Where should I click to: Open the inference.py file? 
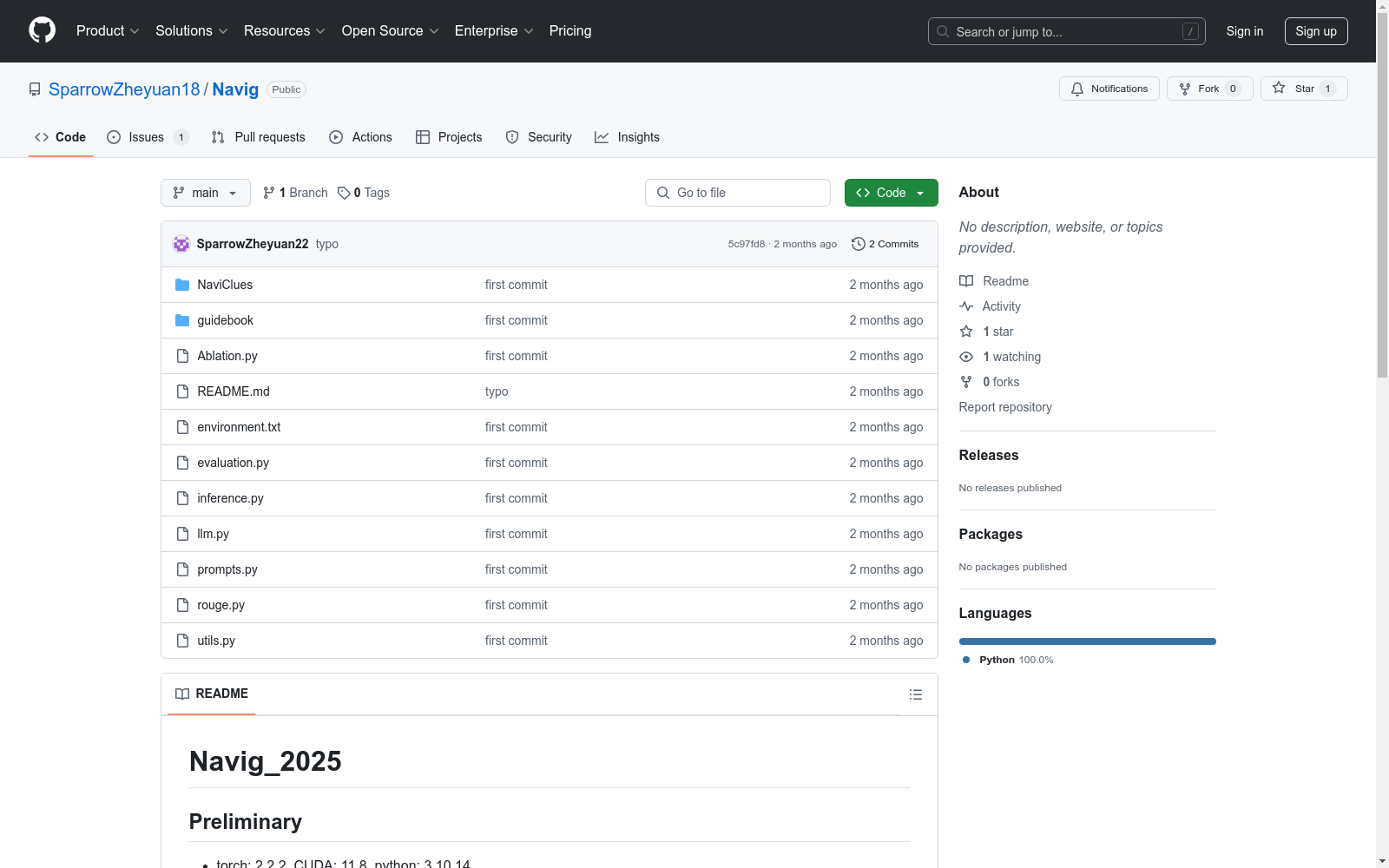pyautogui.click(x=230, y=498)
